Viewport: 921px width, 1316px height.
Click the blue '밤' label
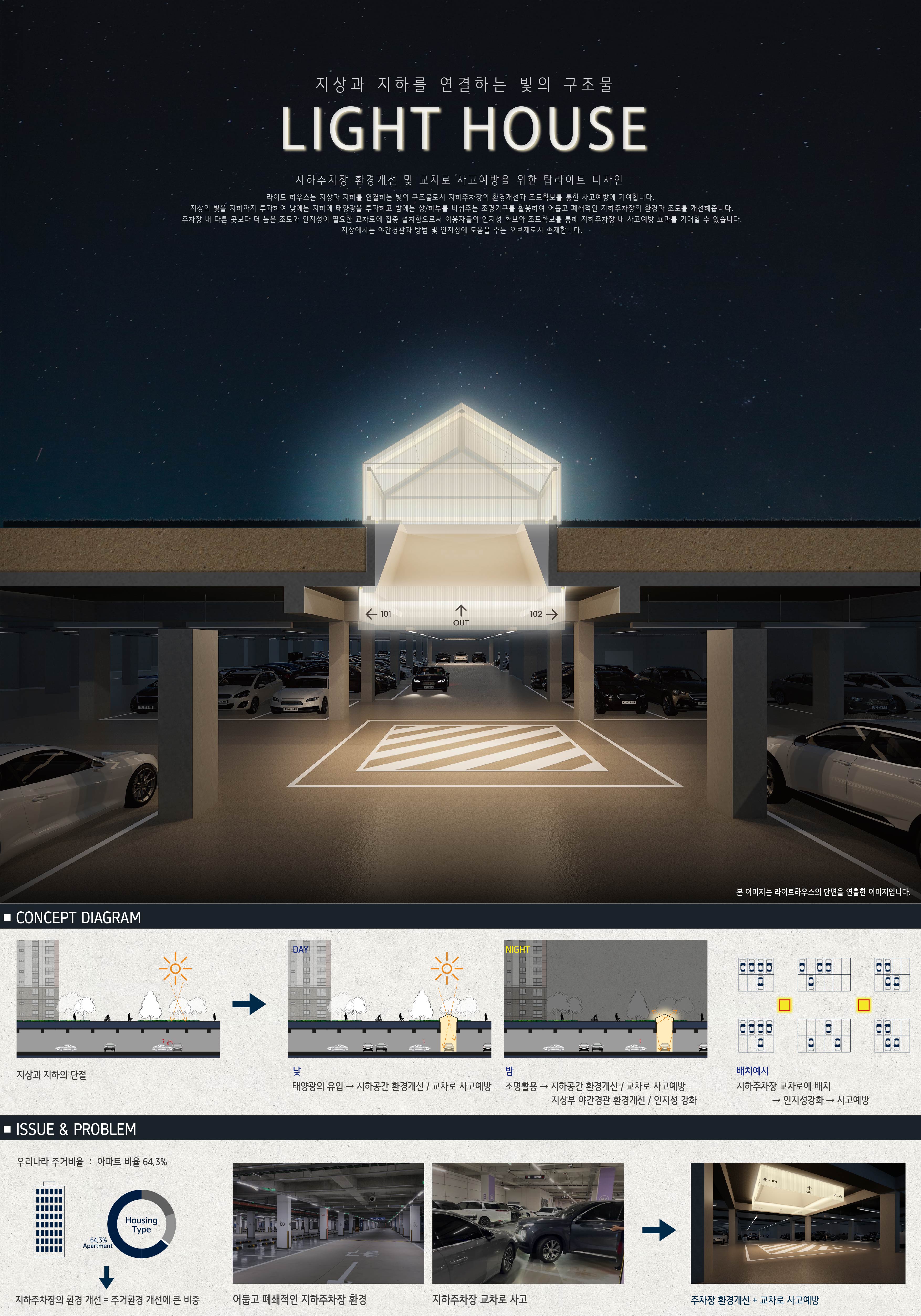click(x=510, y=1071)
